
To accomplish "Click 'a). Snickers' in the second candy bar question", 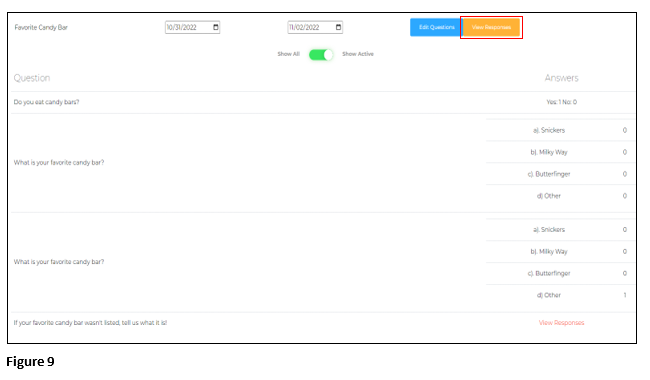I will tap(549, 230).
